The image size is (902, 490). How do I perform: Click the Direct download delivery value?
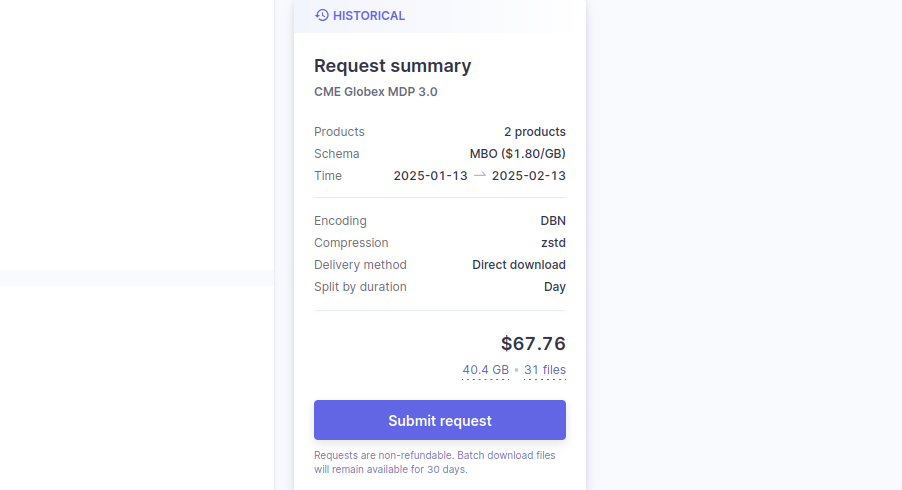click(x=519, y=265)
